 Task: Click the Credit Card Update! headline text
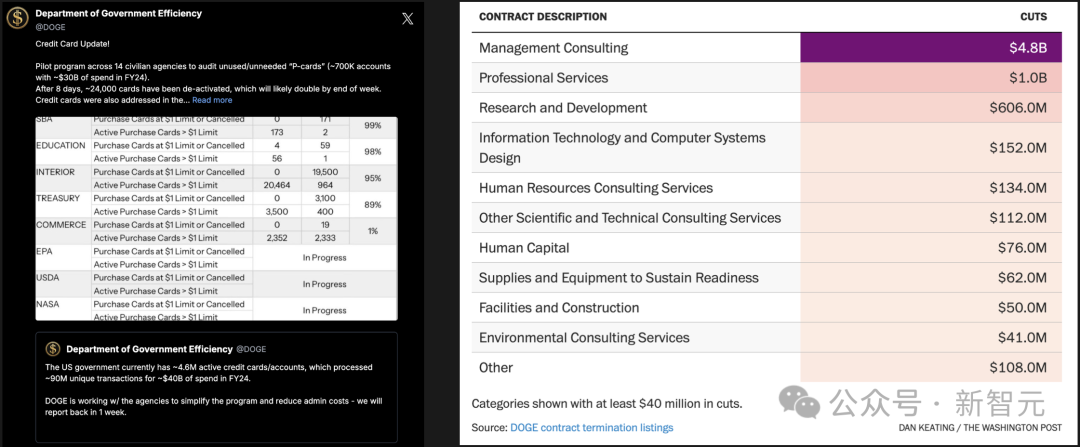click(x=71, y=43)
